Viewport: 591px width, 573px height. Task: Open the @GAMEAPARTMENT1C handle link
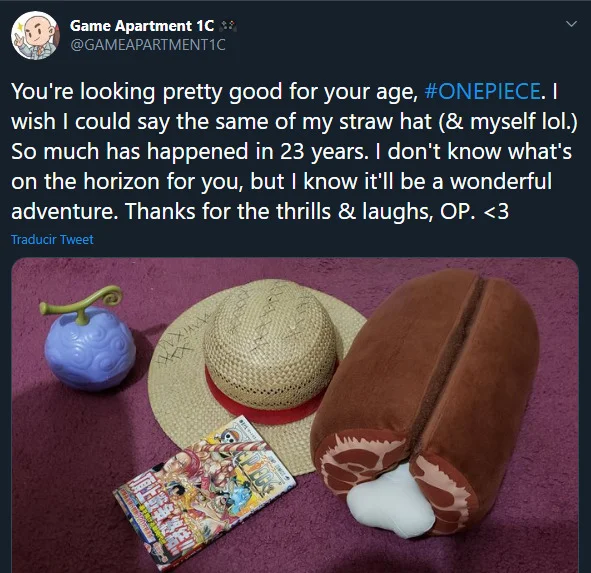click(x=148, y=45)
